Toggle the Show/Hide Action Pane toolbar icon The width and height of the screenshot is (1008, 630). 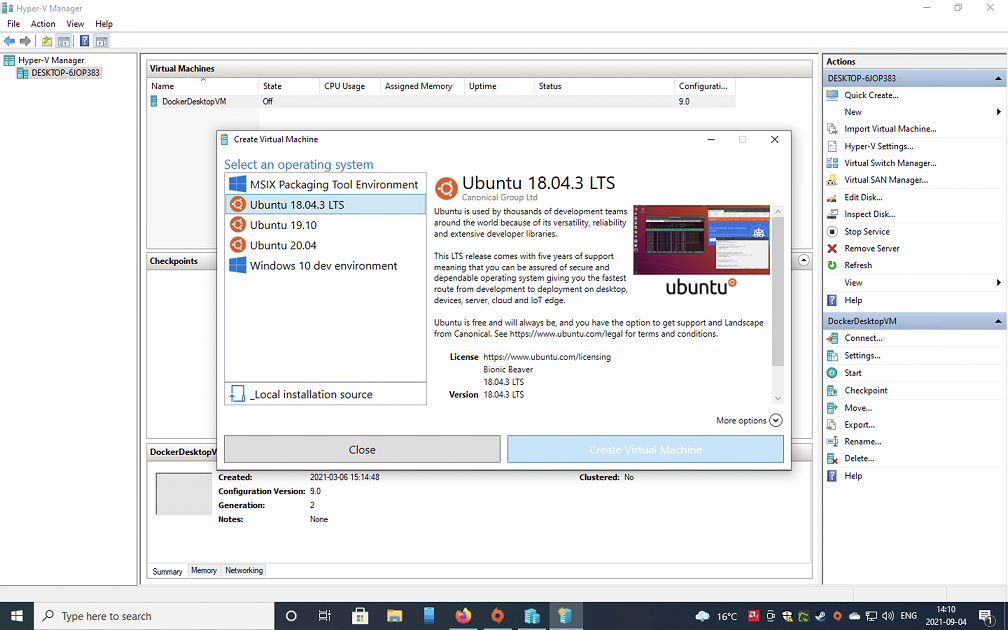101,41
